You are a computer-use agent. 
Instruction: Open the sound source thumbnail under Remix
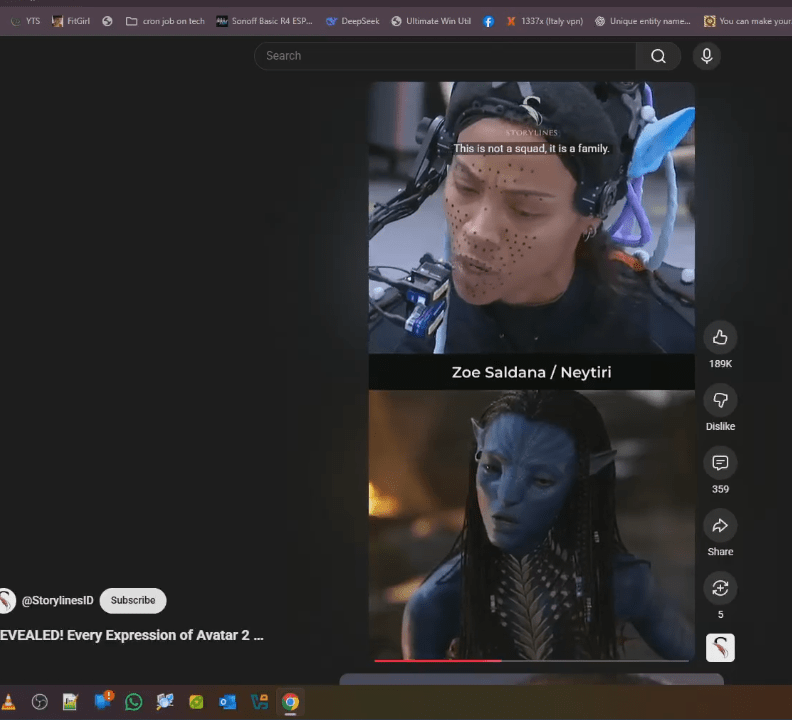(720, 648)
